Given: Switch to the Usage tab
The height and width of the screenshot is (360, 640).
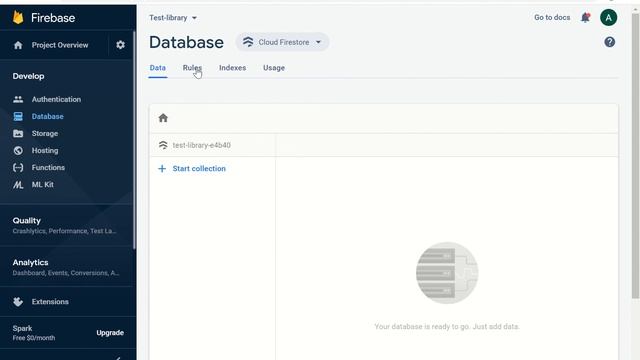Looking at the screenshot, I should [274, 68].
